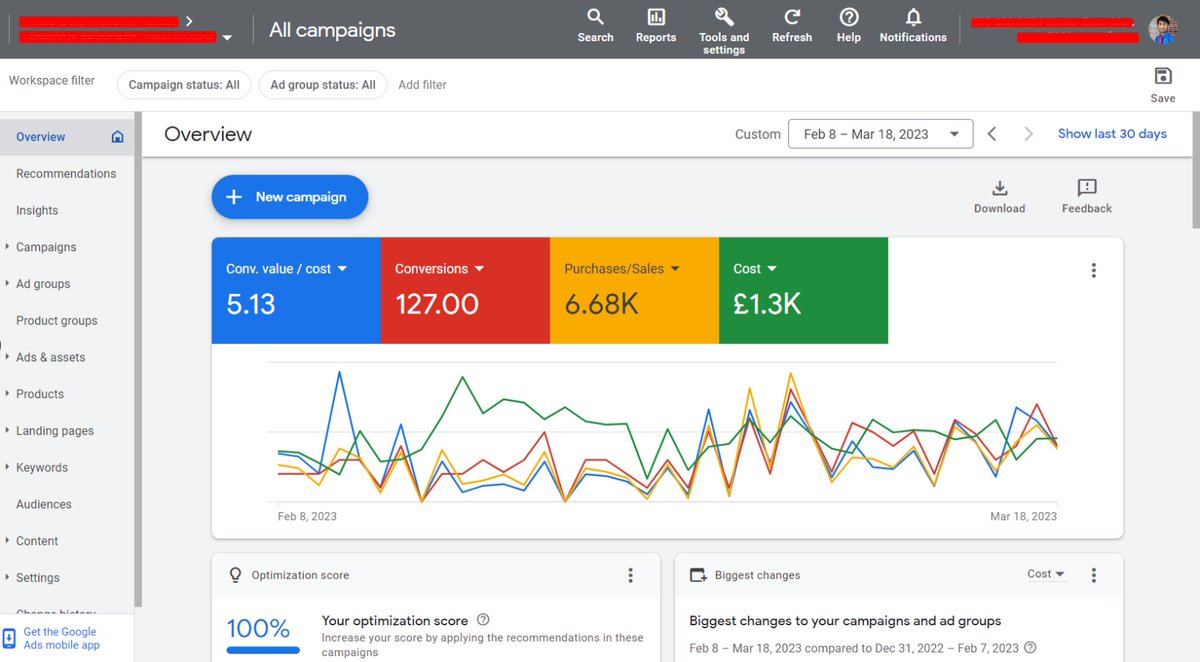The height and width of the screenshot is (662, 1200).
Task: Expand the Ad groups sidebar section
Action: tap(8, 284)
